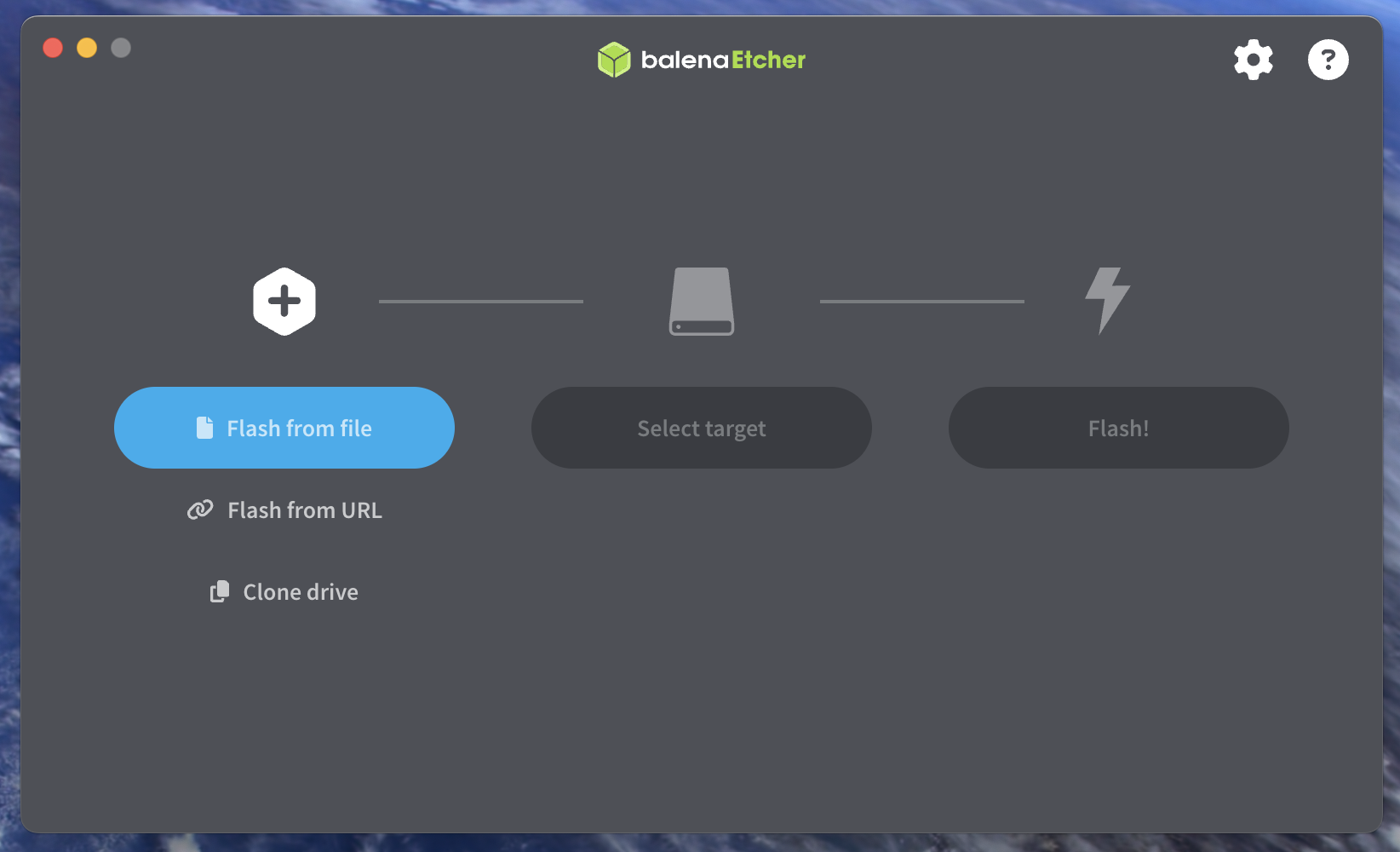The height and width of the screenshot is (852, 1400).
Task: Click the Select target button
Action: [702, 428]
